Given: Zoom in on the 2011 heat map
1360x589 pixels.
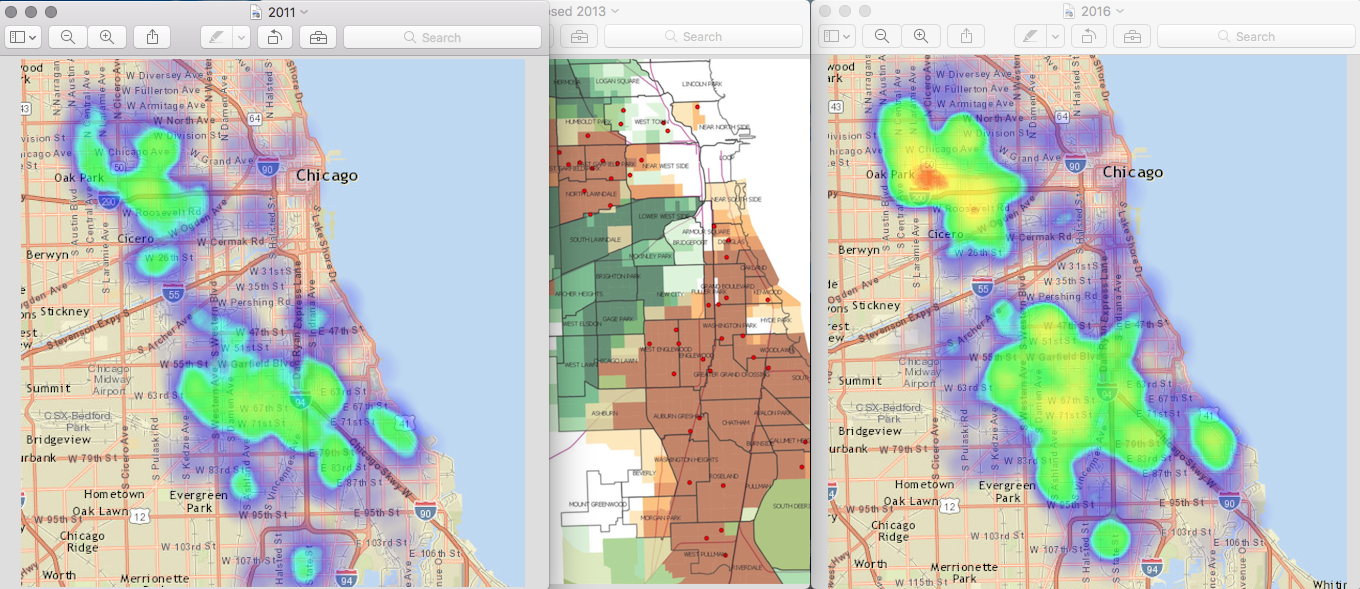Looking at the screenshot, I should tap(106, 37).
